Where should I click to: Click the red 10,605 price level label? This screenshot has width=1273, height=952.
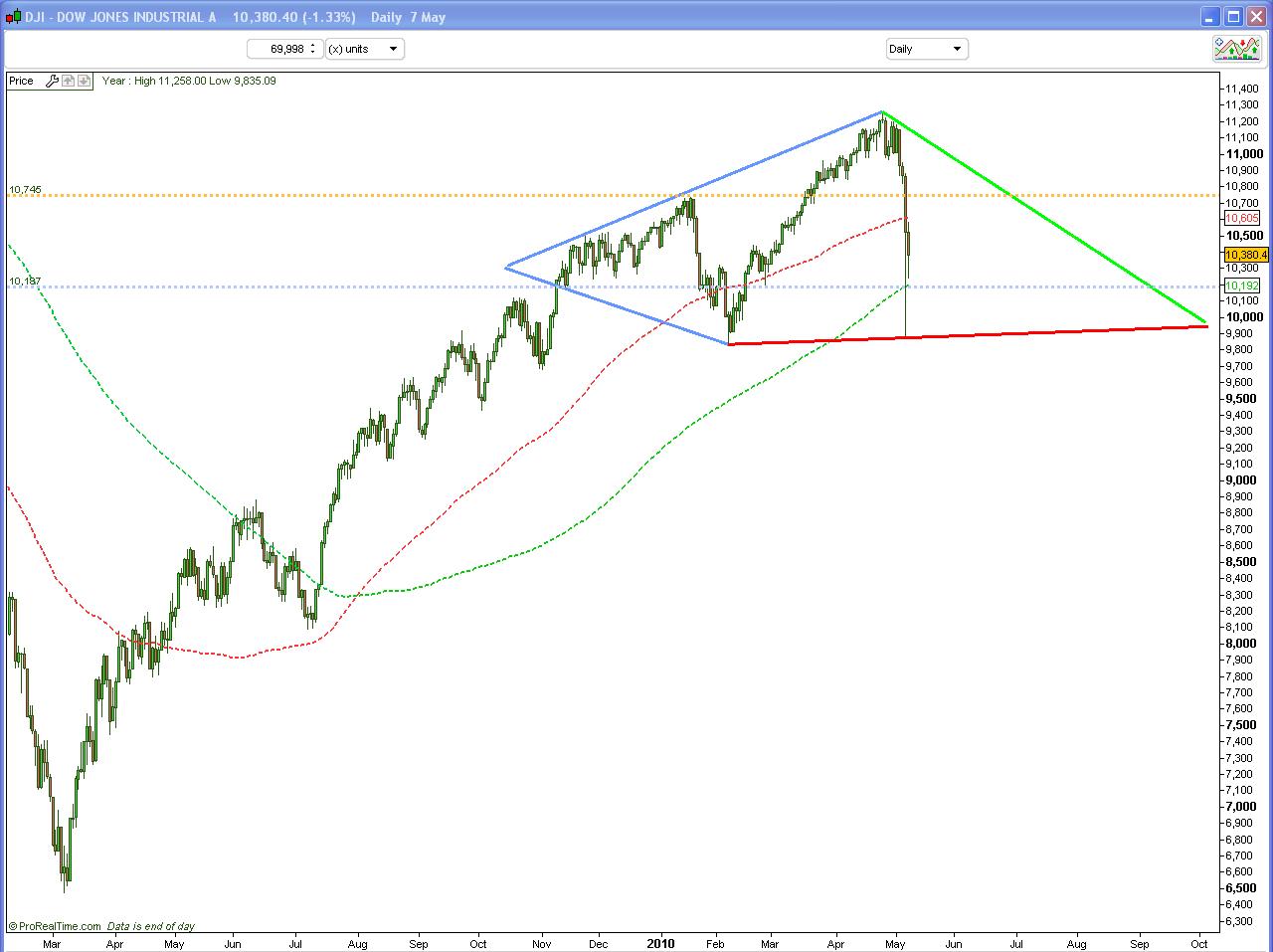[x=1240, y=218]
